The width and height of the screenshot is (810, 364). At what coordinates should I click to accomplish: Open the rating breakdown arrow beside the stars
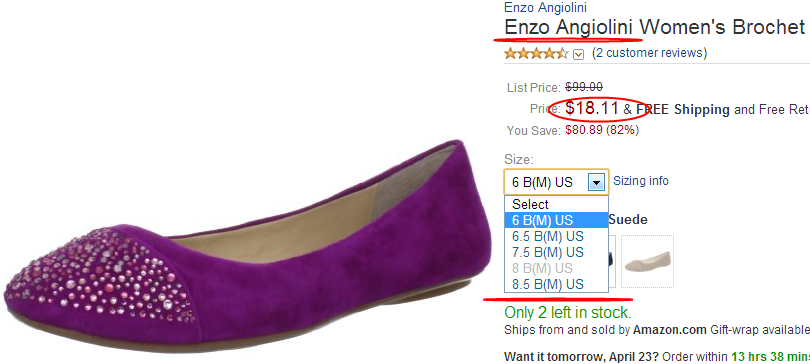click(x=579, y=54)
